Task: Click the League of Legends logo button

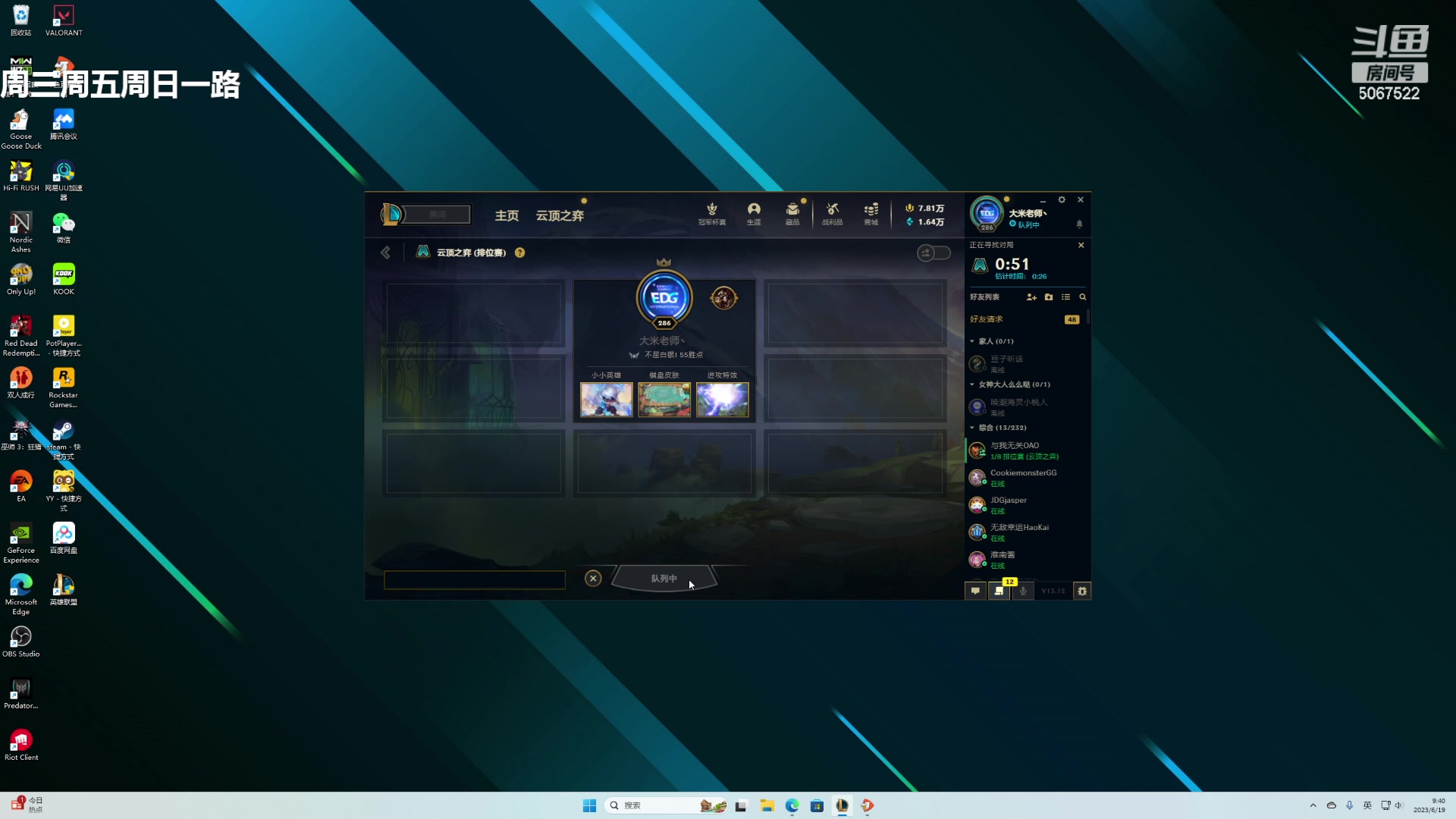Action: pyautogui.click(x=391, y=215)
